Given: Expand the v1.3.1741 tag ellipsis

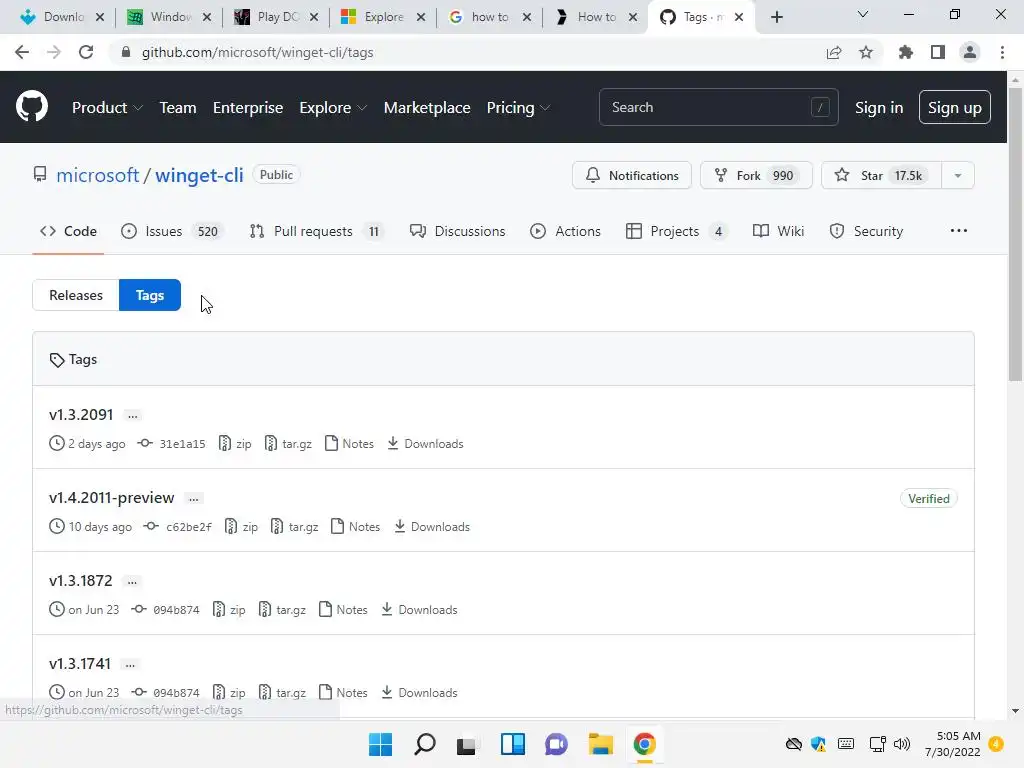Looking at the screenshot, I should (130, 664).
